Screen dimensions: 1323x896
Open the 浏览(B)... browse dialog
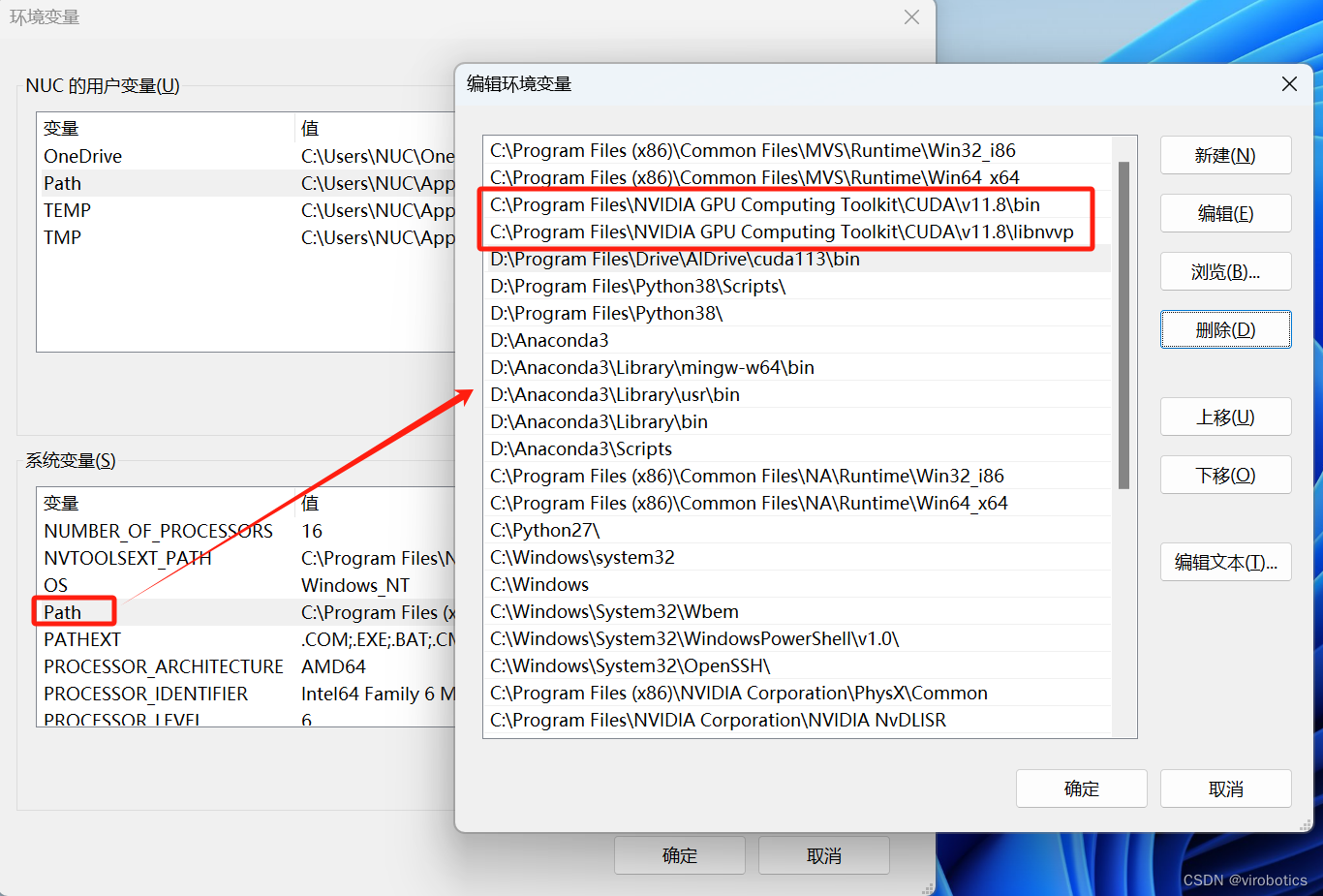[1225, 271]
